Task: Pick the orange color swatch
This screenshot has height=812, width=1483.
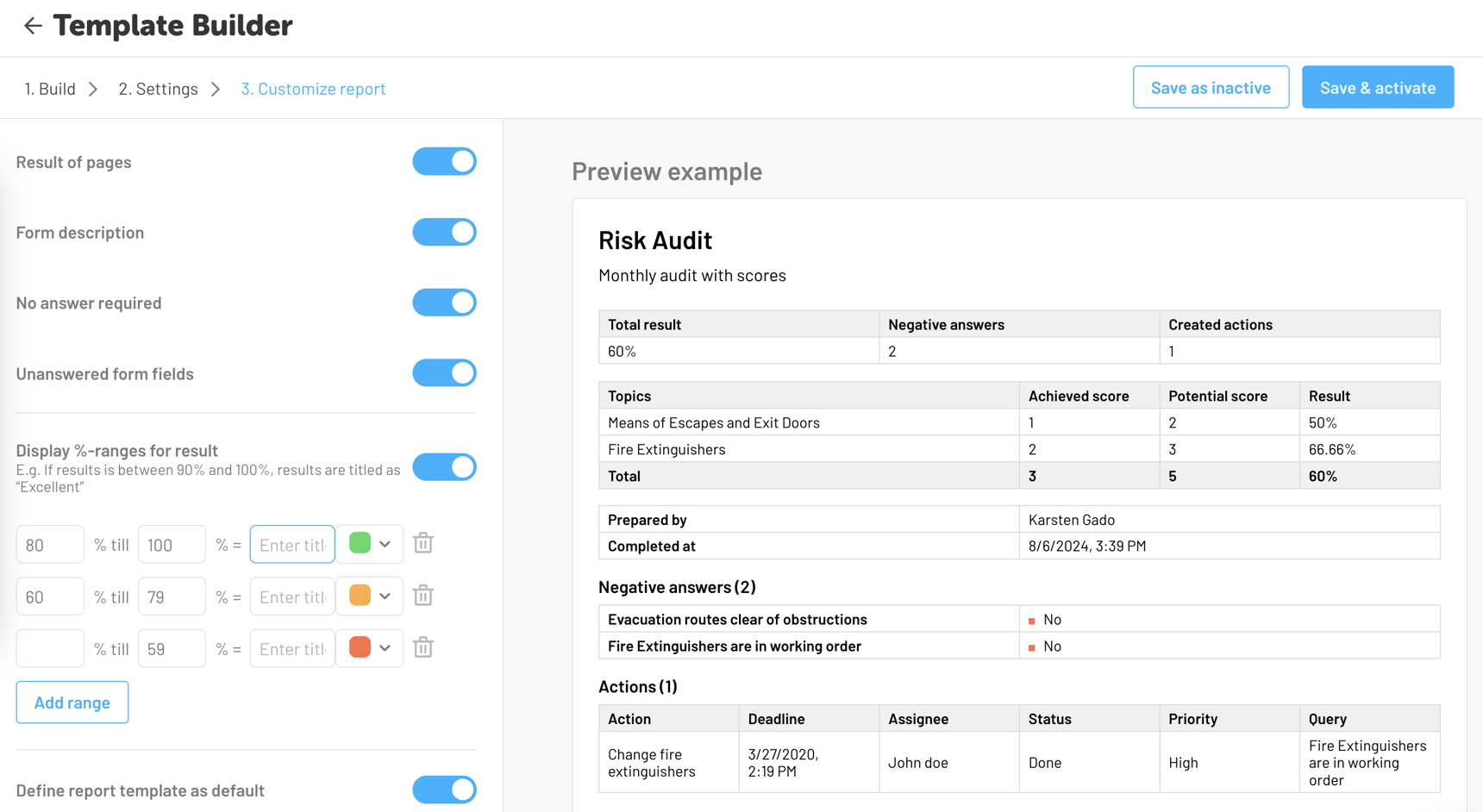Action: click(x=360, y=596)
